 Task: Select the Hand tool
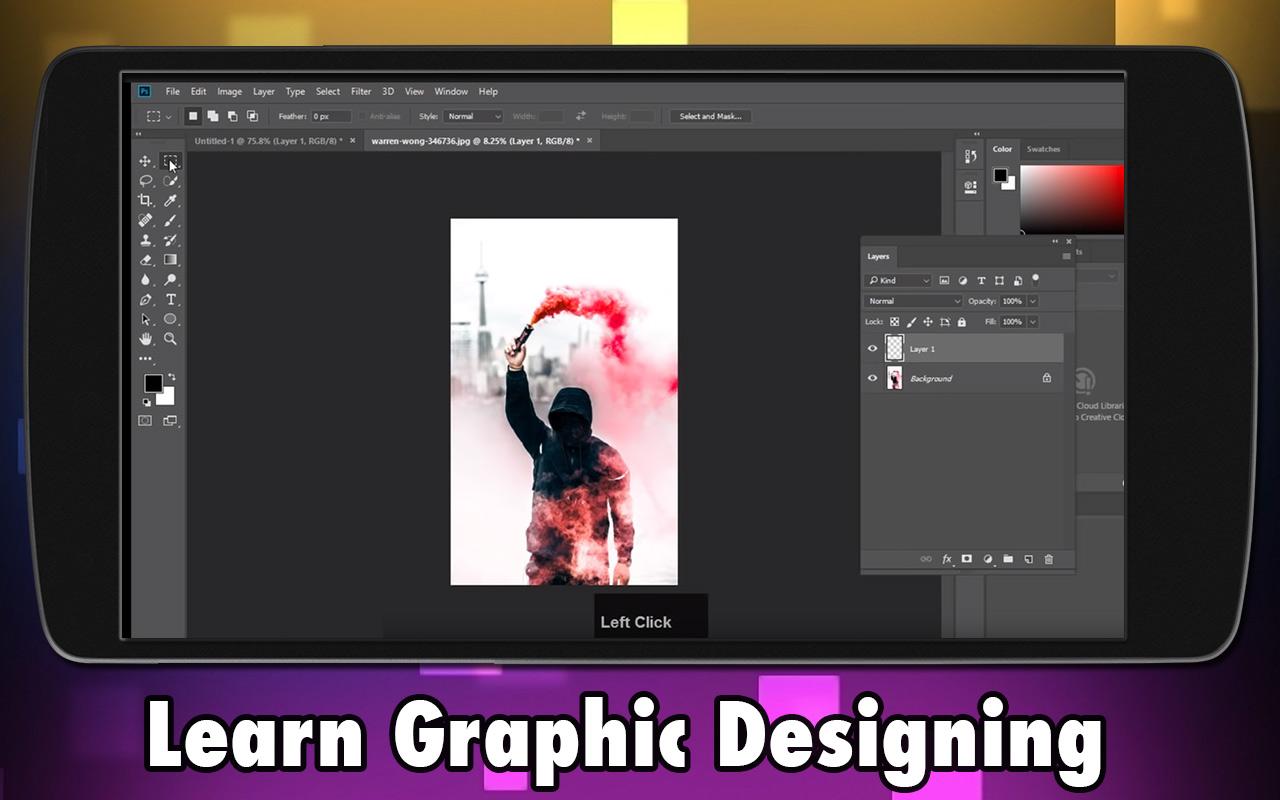click(x=145, y=339)
